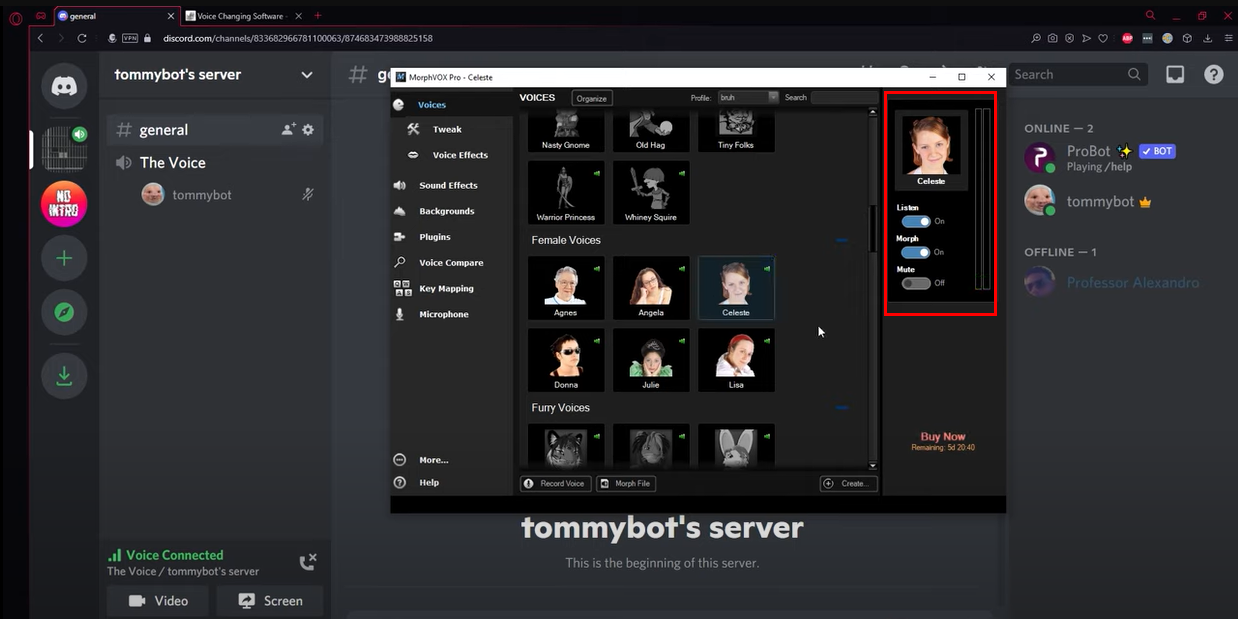
Task: Open the Tweak menu item
Action: (x=446, y=130)
